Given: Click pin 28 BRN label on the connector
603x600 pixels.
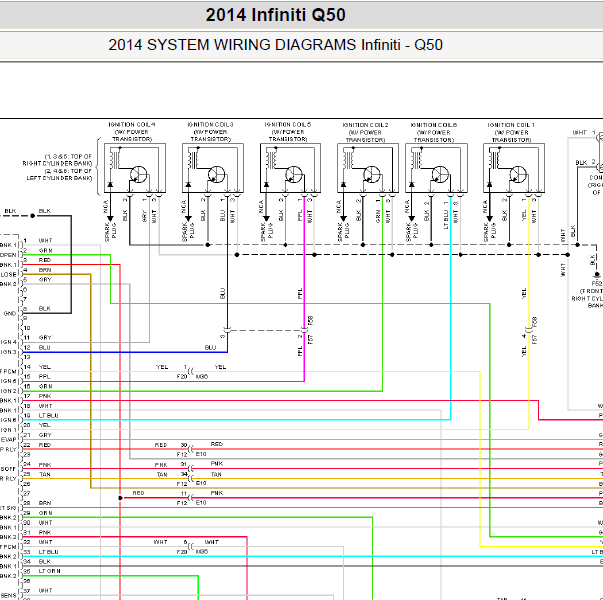Looking at the screenshot, I should tap(45, 503).
